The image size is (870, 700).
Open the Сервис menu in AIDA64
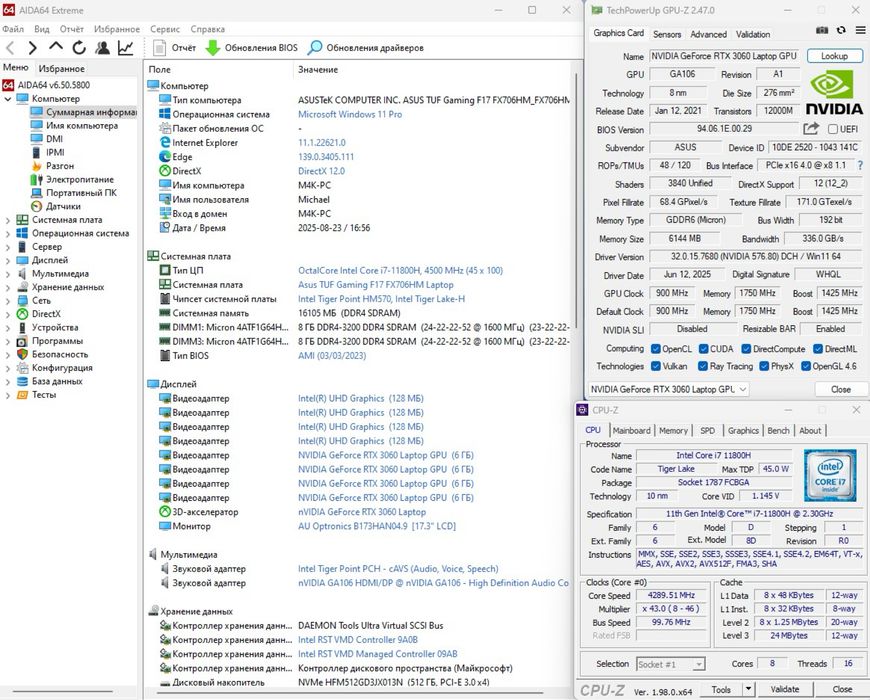[x=165, y=29]
